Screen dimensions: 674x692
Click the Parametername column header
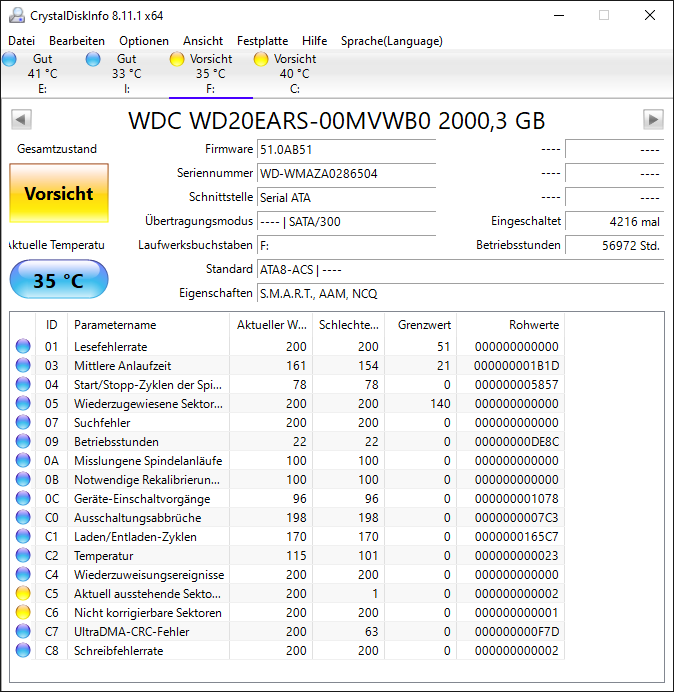148,325
